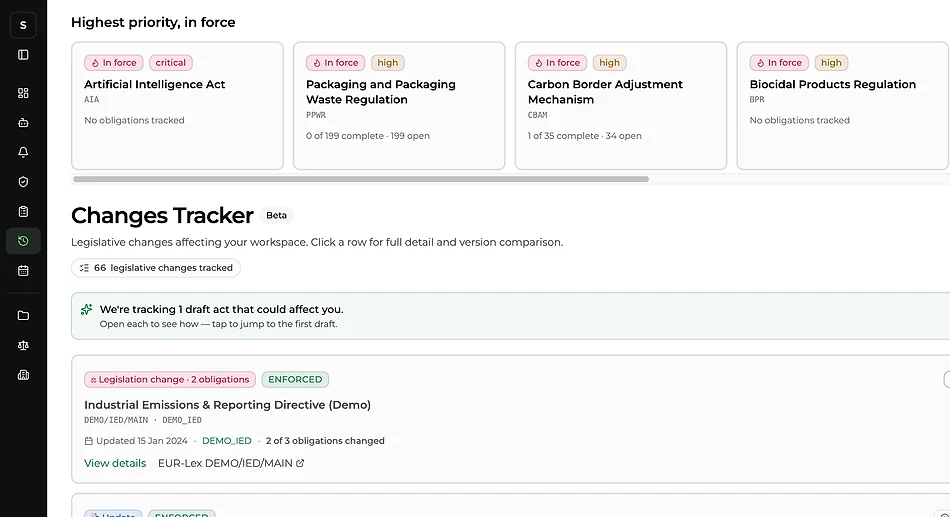
Task: Click the '0 of 199 complete · 199 open' text
Action: (x=368, y=136)
